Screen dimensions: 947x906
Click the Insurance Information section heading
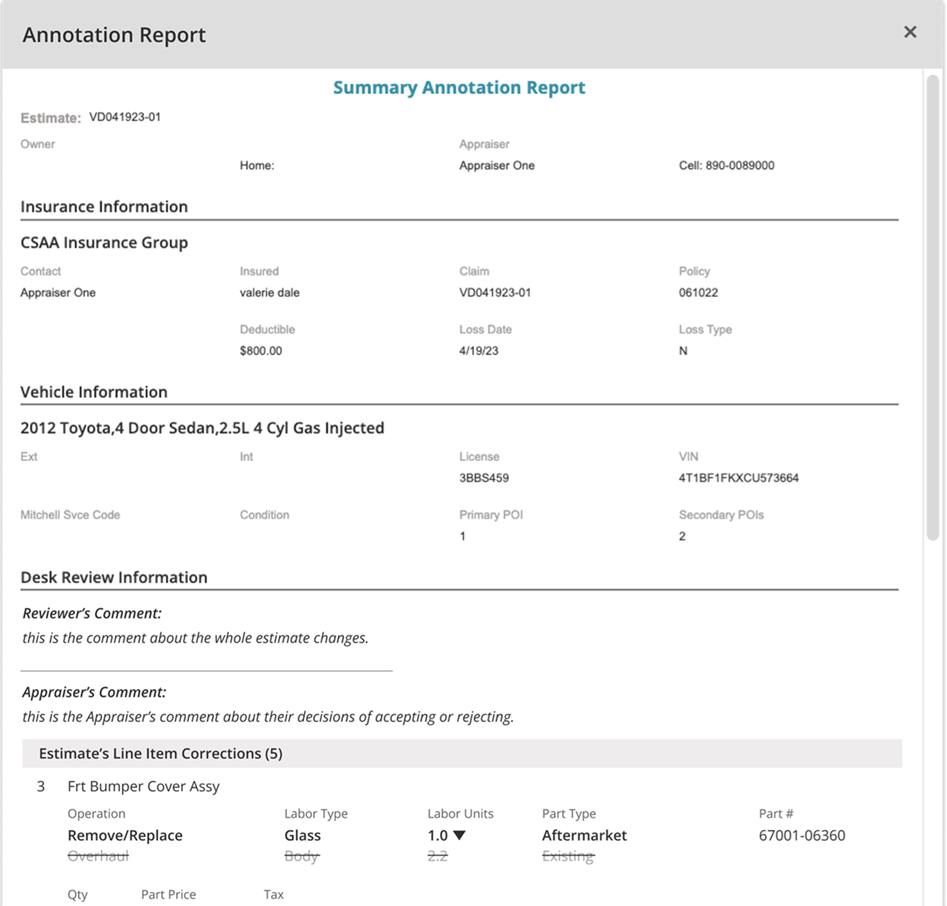point(104,207)
